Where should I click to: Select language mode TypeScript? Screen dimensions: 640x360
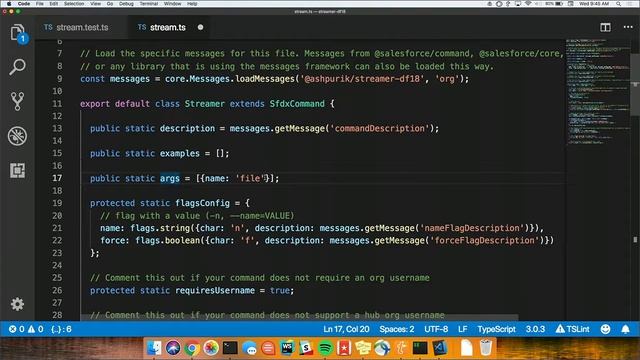496,329
